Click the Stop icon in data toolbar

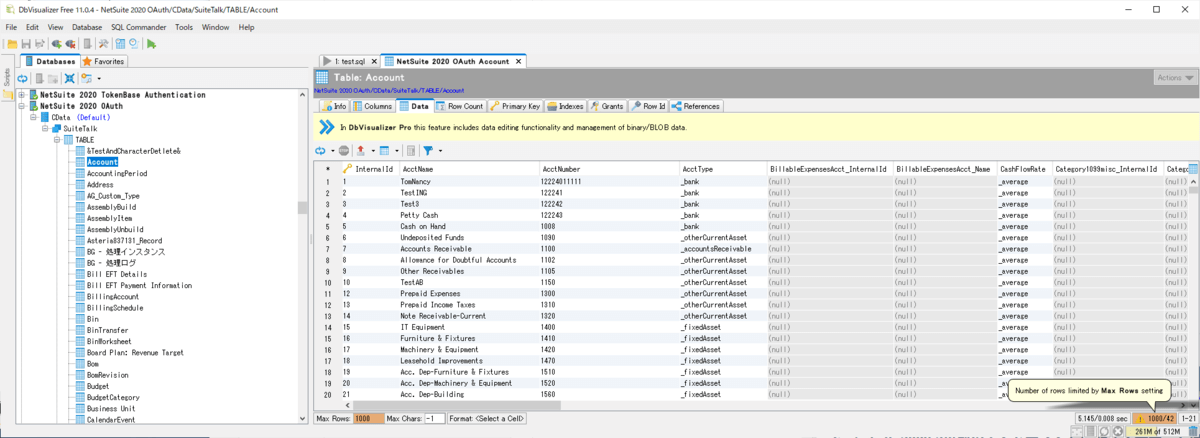tap(344, 150)
